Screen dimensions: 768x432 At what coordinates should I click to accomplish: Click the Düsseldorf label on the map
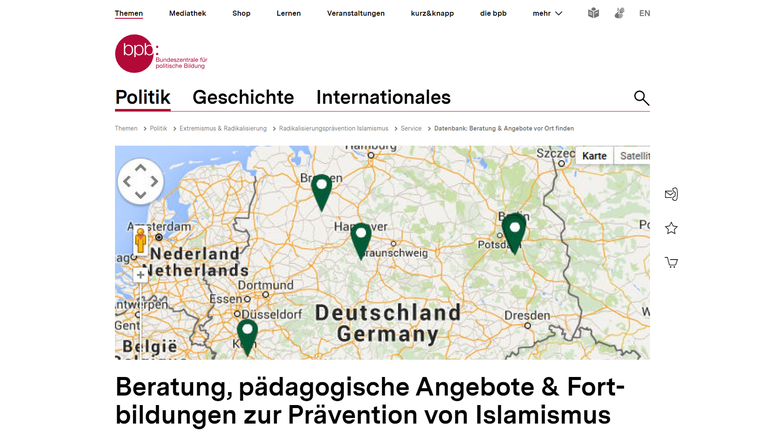pos(271,314)
